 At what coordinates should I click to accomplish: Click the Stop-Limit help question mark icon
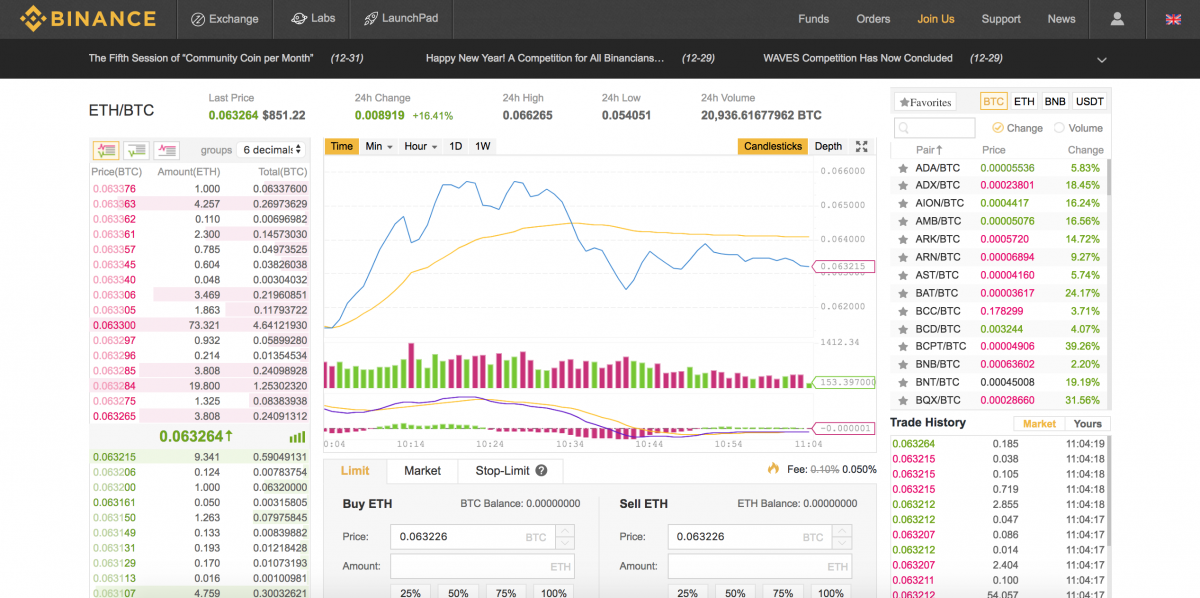click(541, 470)
